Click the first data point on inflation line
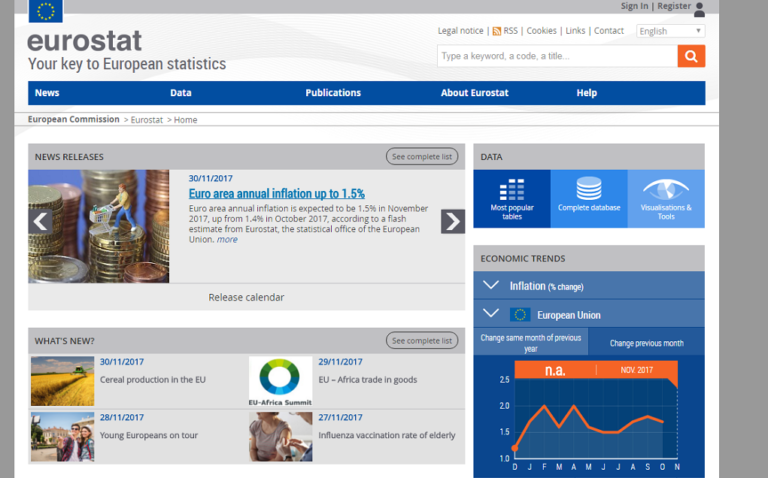The width and height of the screenshot is (768, 478). pos(515,448)
